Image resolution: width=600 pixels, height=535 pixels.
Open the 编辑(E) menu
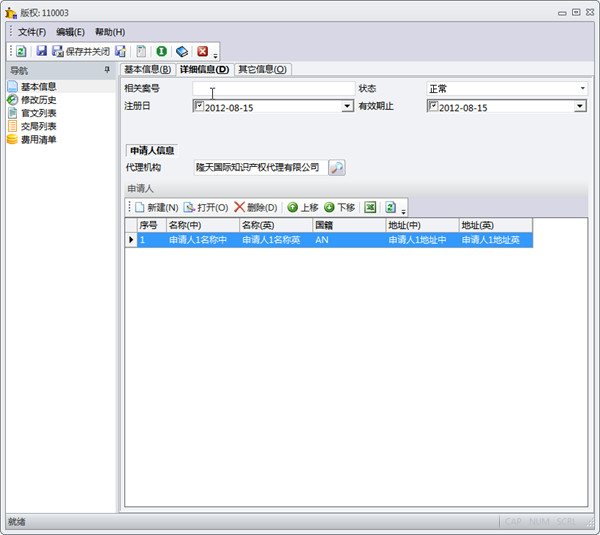70,32
